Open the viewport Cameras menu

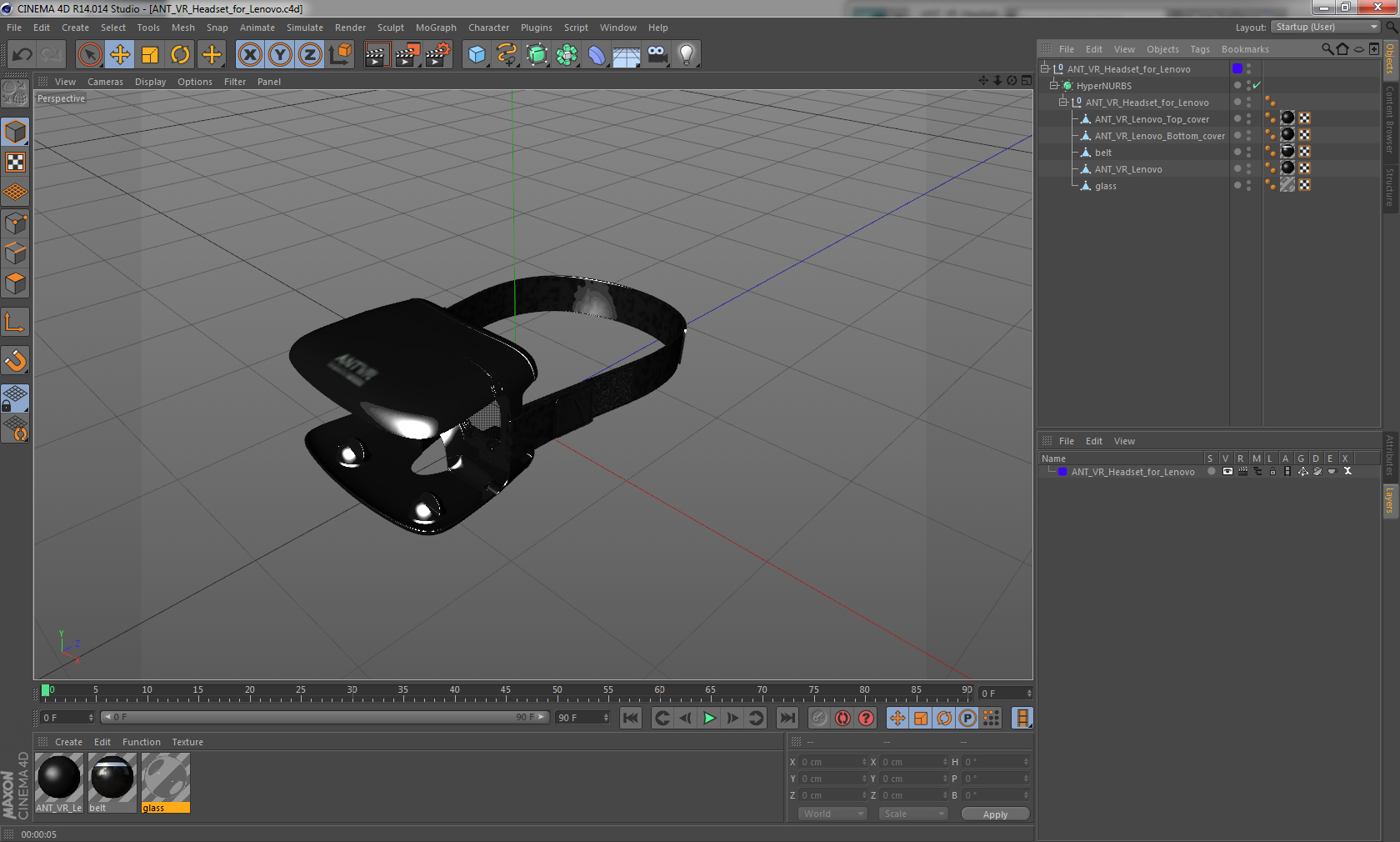tap(105, 82)
